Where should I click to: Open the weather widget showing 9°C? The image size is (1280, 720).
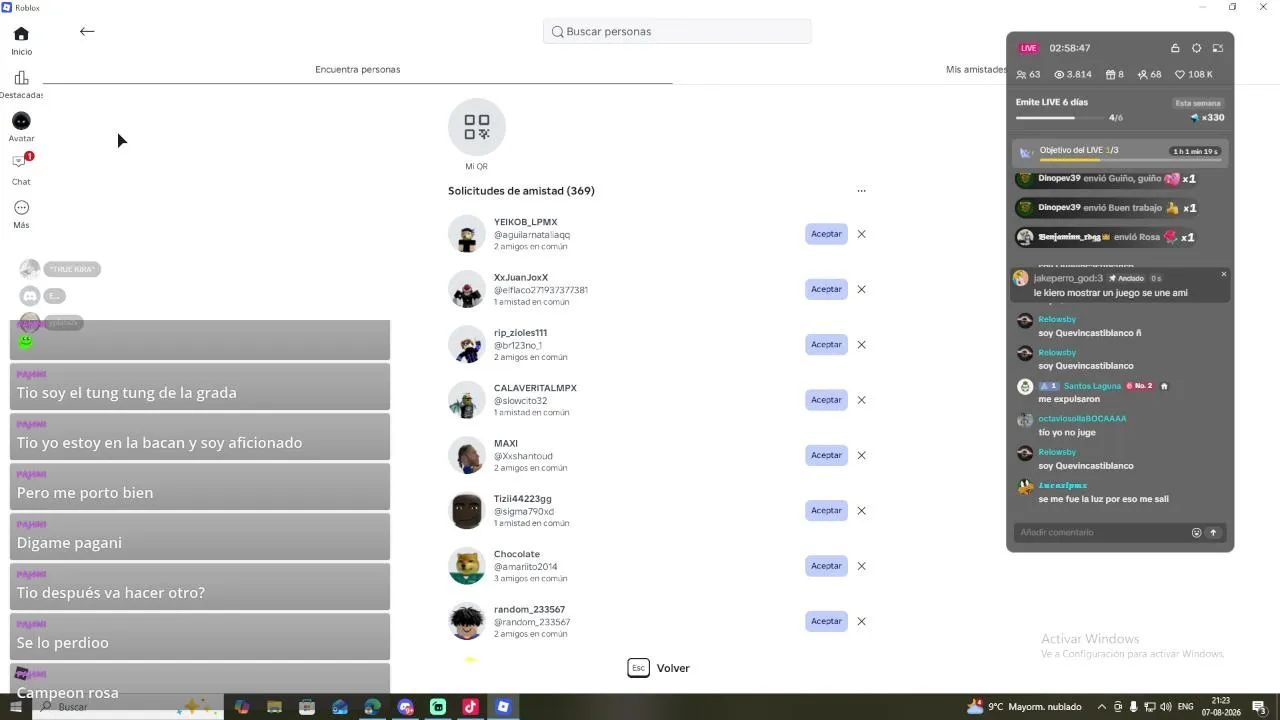coord(1024,707)
